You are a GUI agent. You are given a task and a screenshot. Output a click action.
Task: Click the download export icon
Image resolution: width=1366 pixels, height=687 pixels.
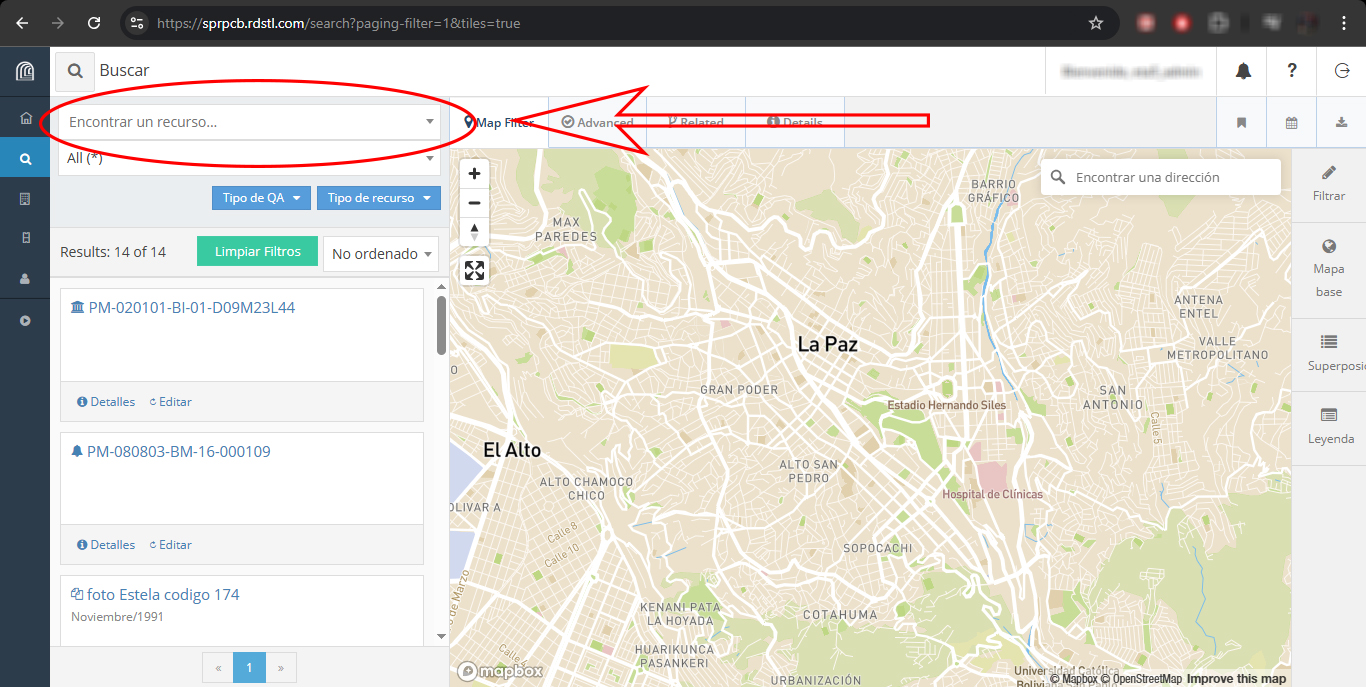(1341, 123)
